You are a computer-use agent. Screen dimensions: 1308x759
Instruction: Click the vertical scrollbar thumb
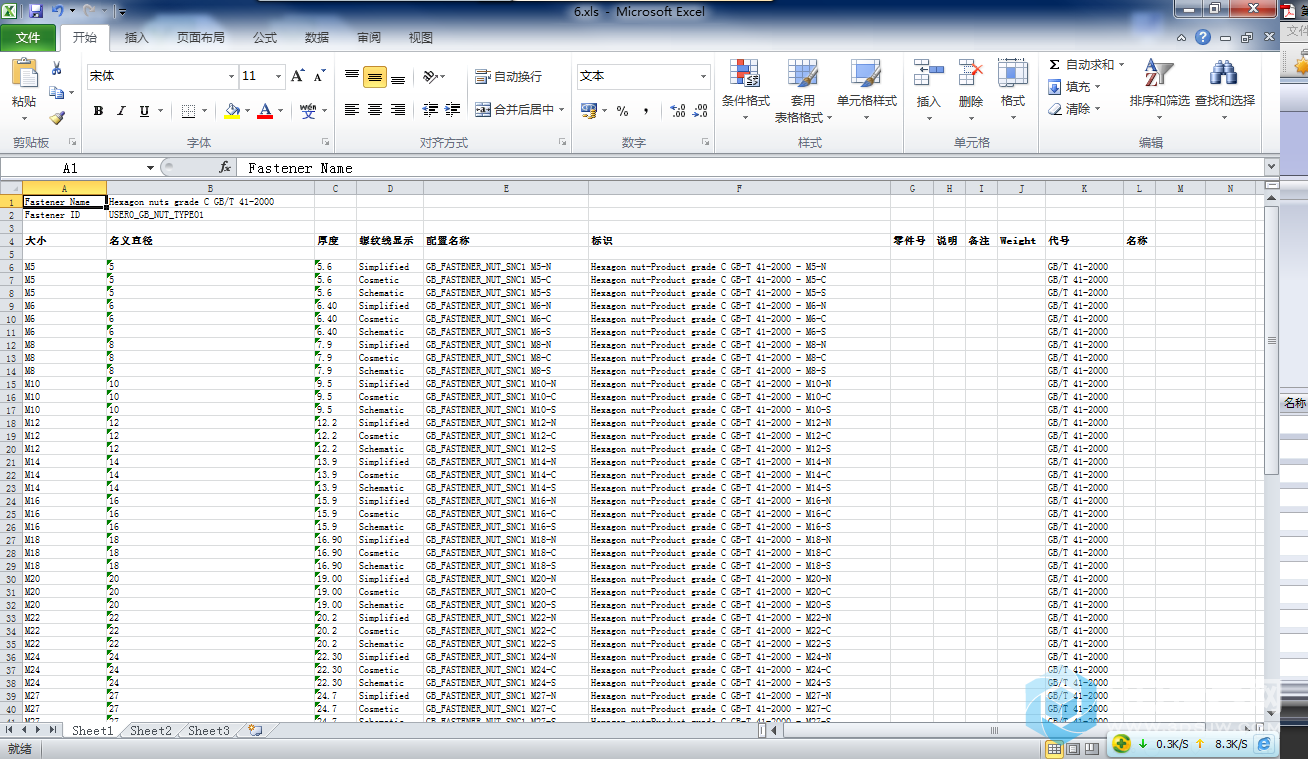point(1271,340)
